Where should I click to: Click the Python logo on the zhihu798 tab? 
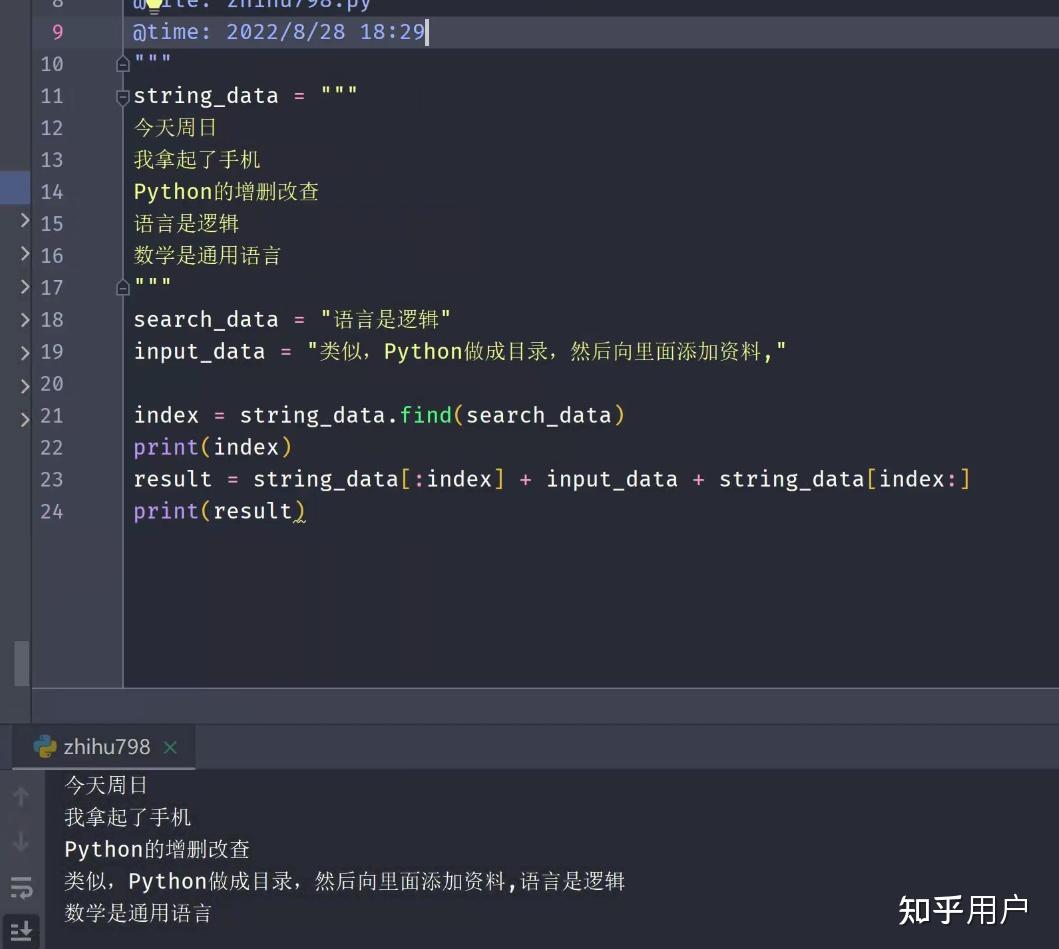[44, 746]
